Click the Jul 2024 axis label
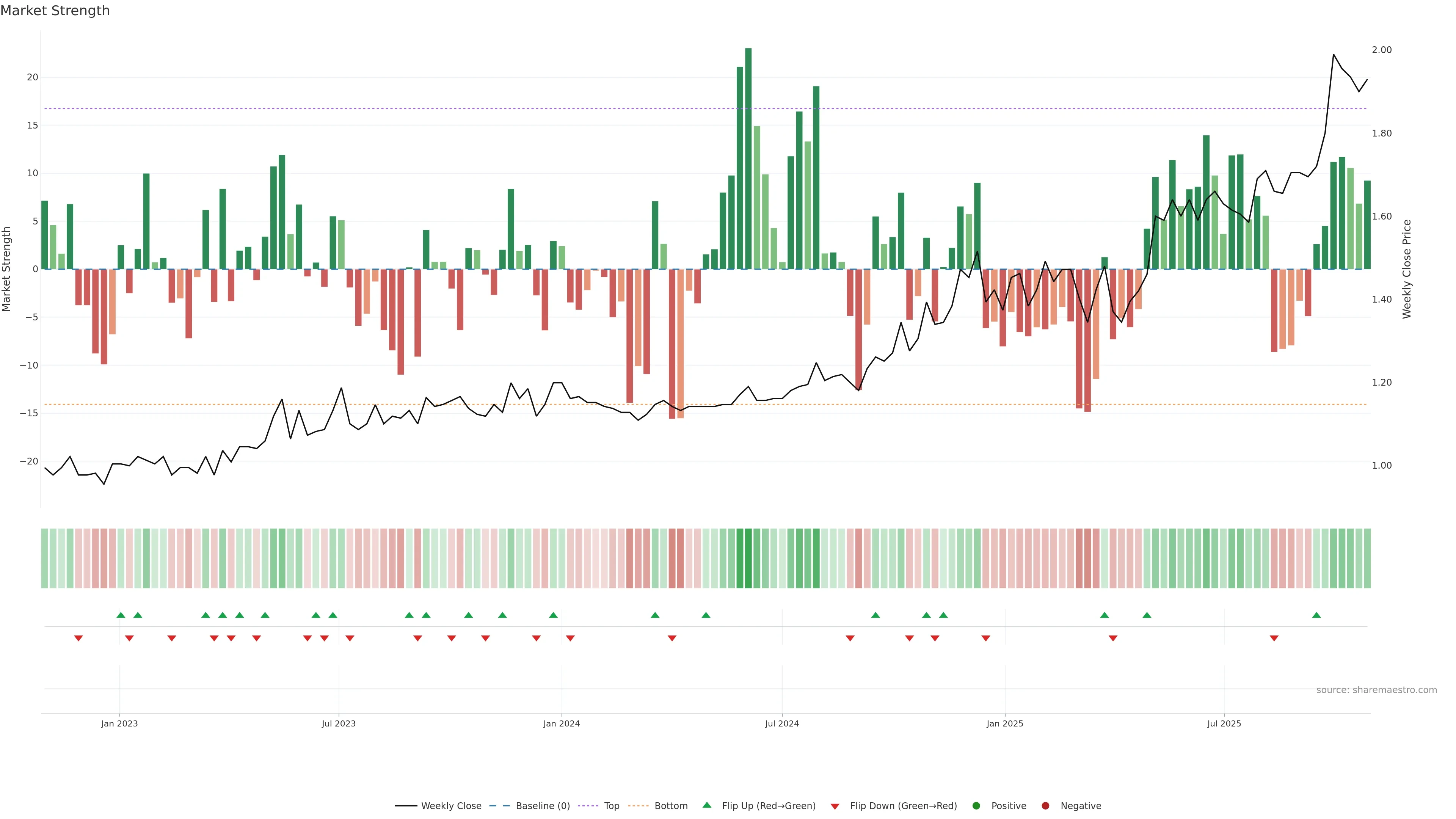Screen dimensions: 1456x819 782,723
